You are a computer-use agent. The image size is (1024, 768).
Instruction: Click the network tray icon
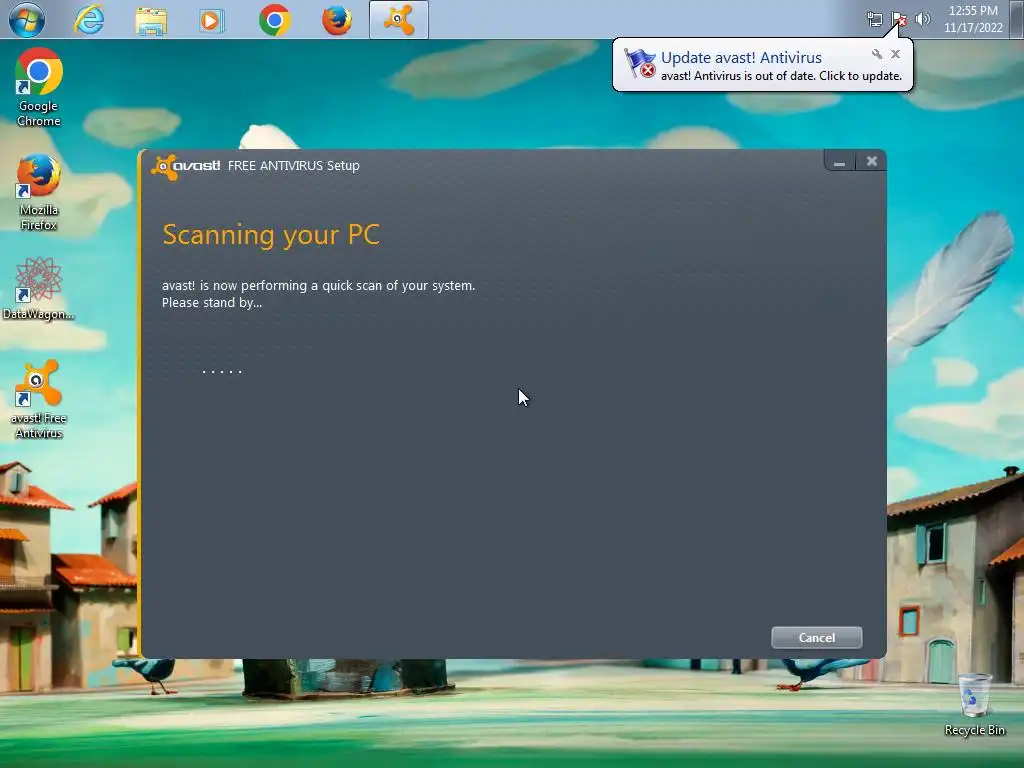pyautogui.click(x=874, y=19)
